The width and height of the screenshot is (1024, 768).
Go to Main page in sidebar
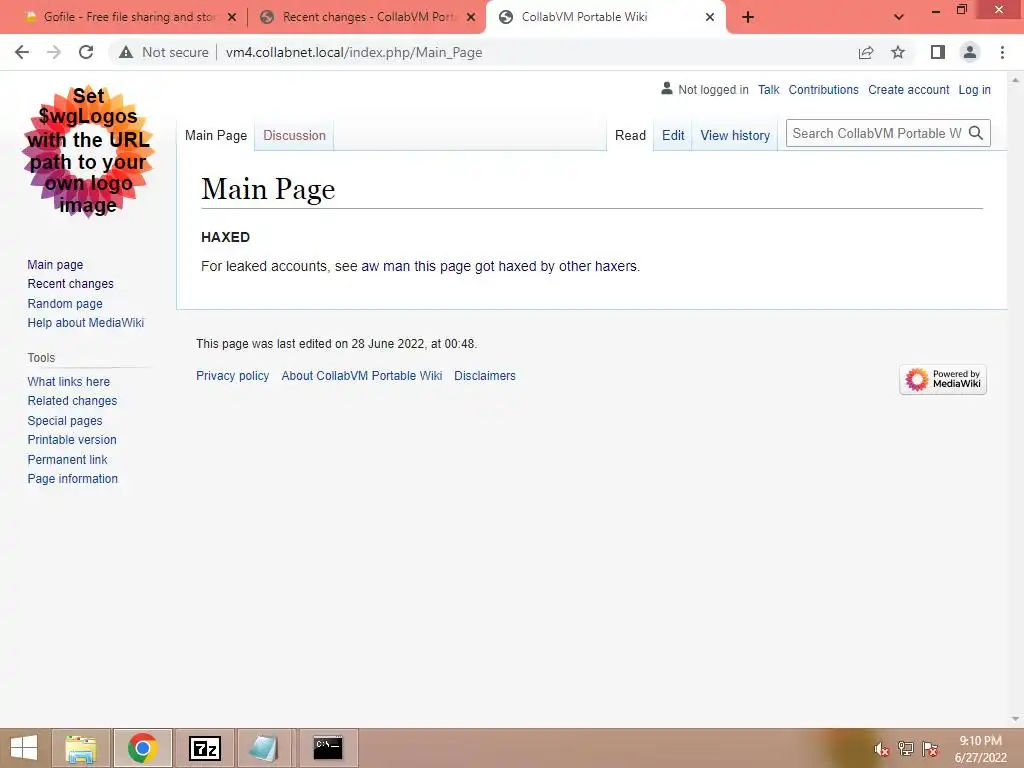pos(56,264)
